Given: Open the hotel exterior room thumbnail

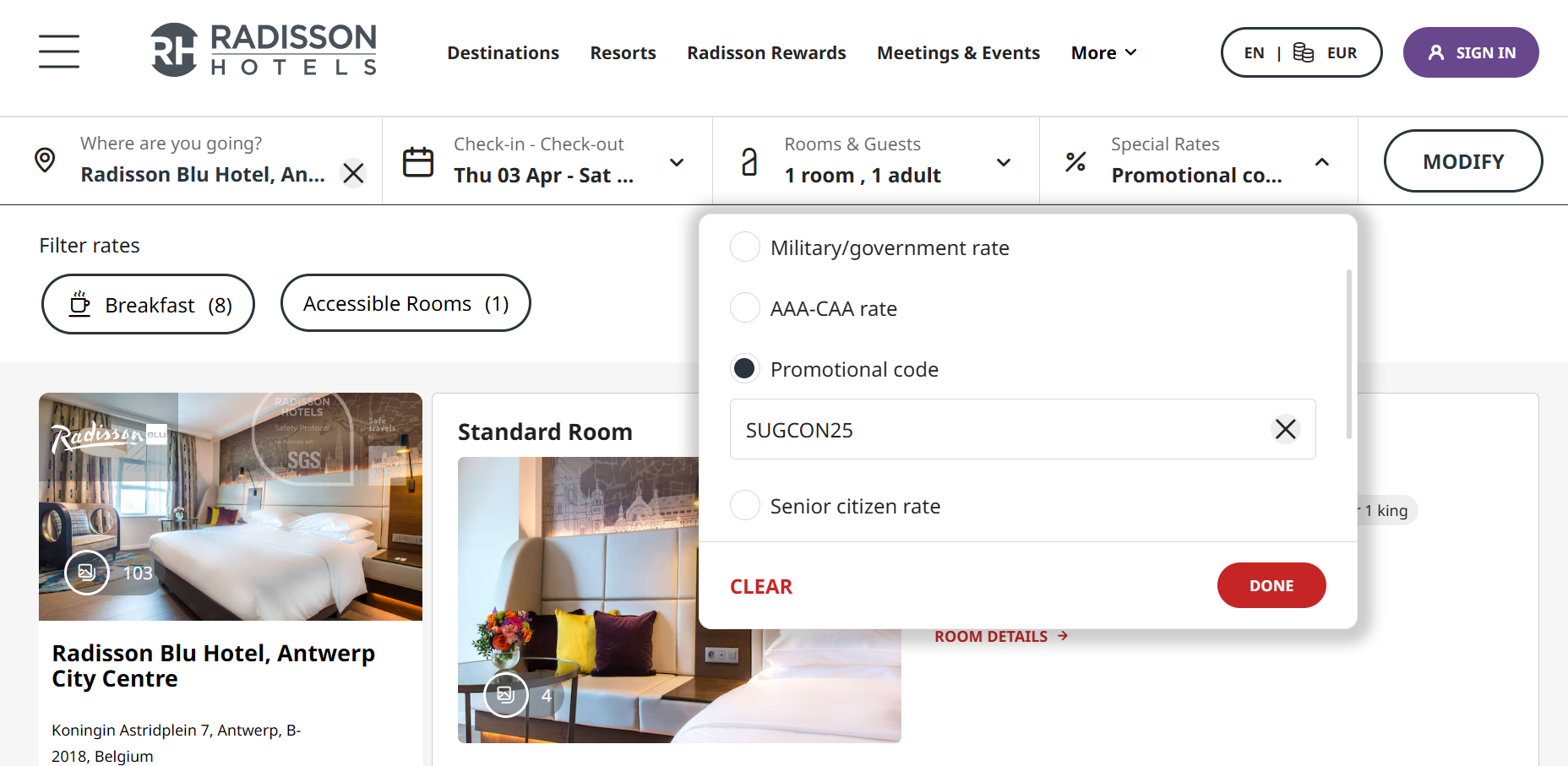Looking at the screenshot, I should (231, 507).
